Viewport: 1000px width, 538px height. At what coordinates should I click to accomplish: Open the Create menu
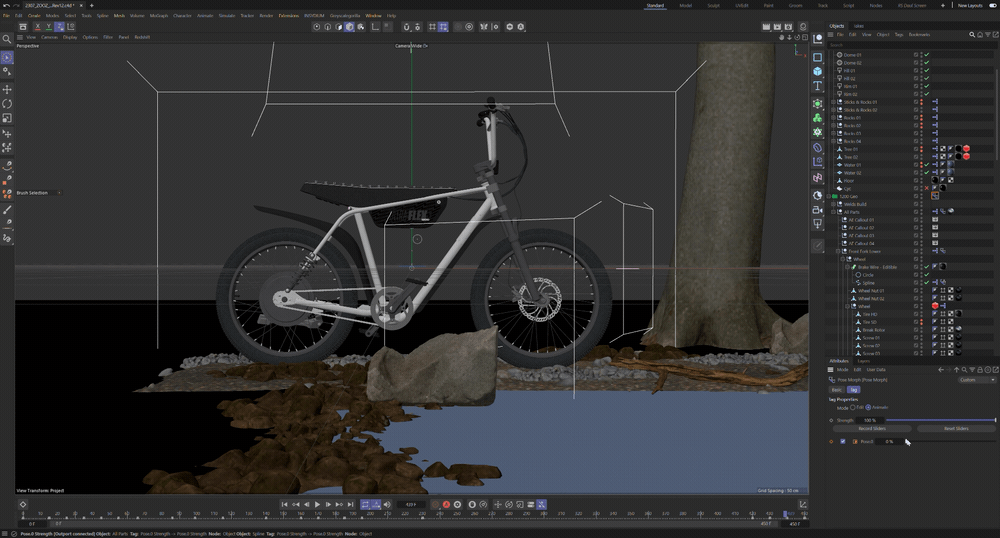(x=34, y=15)
